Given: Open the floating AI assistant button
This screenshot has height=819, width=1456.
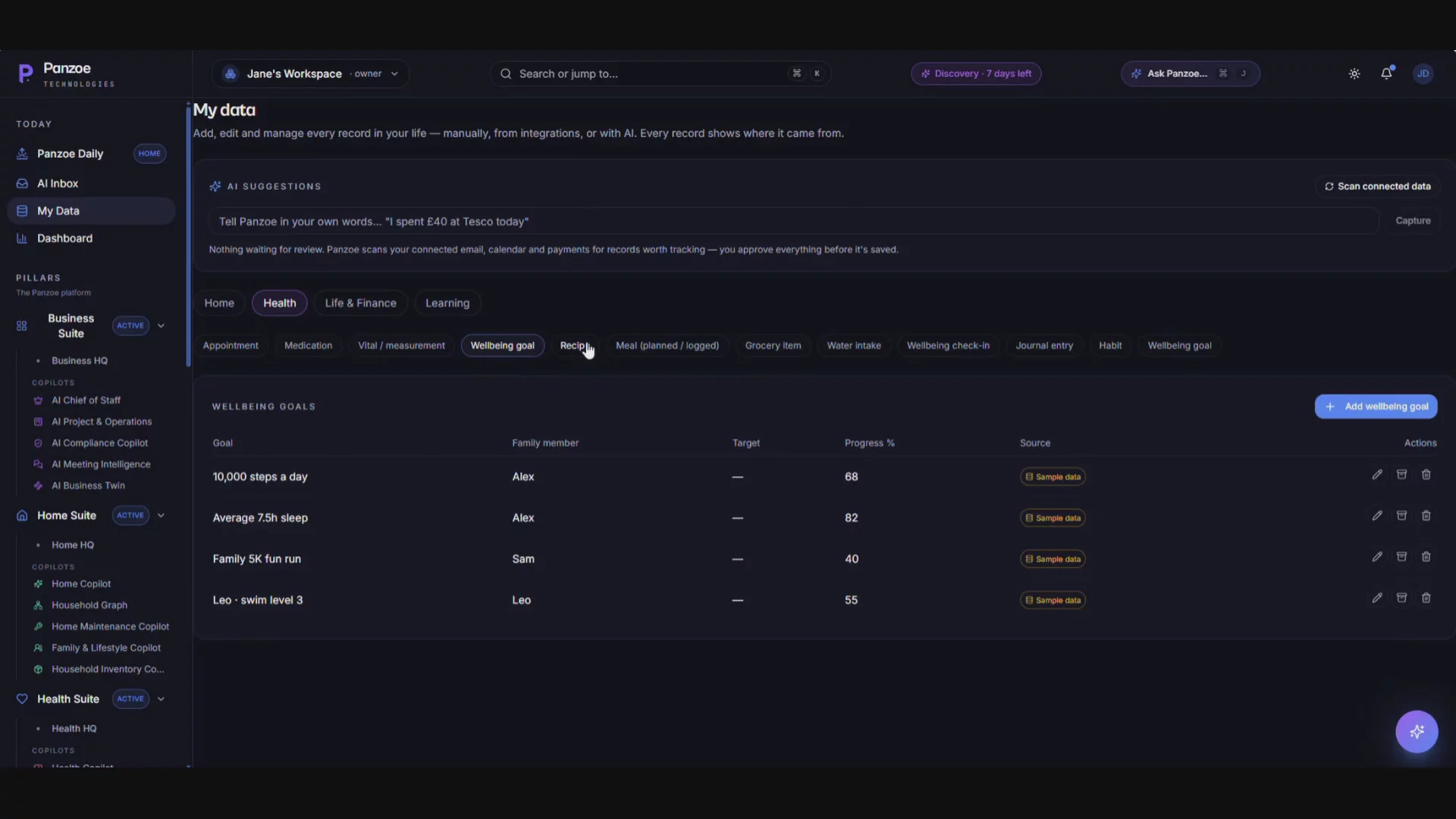Looking at the screenshot, I should point(1417,732).
